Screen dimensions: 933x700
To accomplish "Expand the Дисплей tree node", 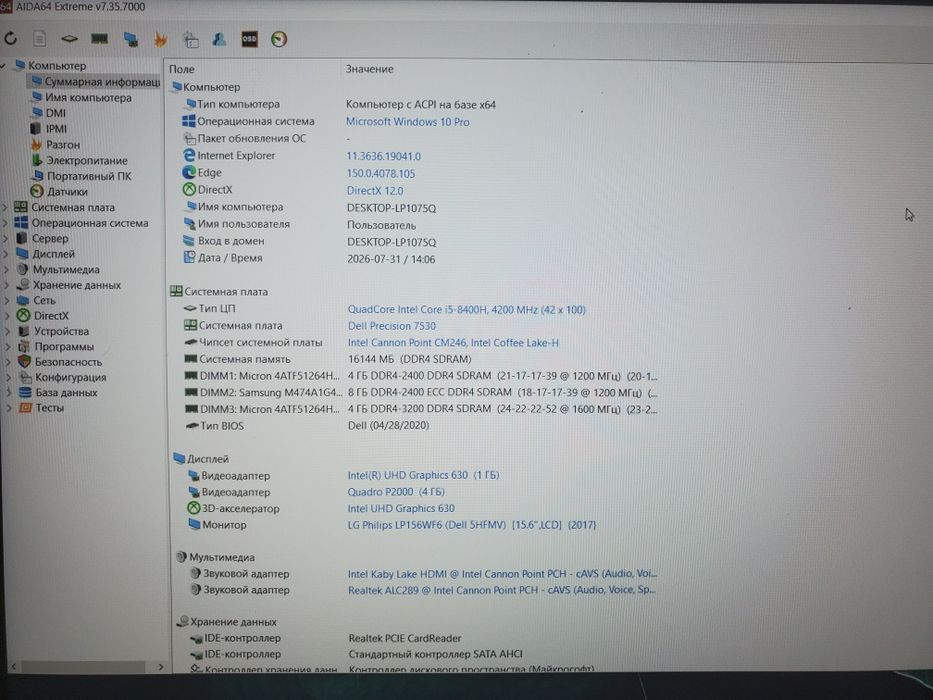I will tap(6, 254).
